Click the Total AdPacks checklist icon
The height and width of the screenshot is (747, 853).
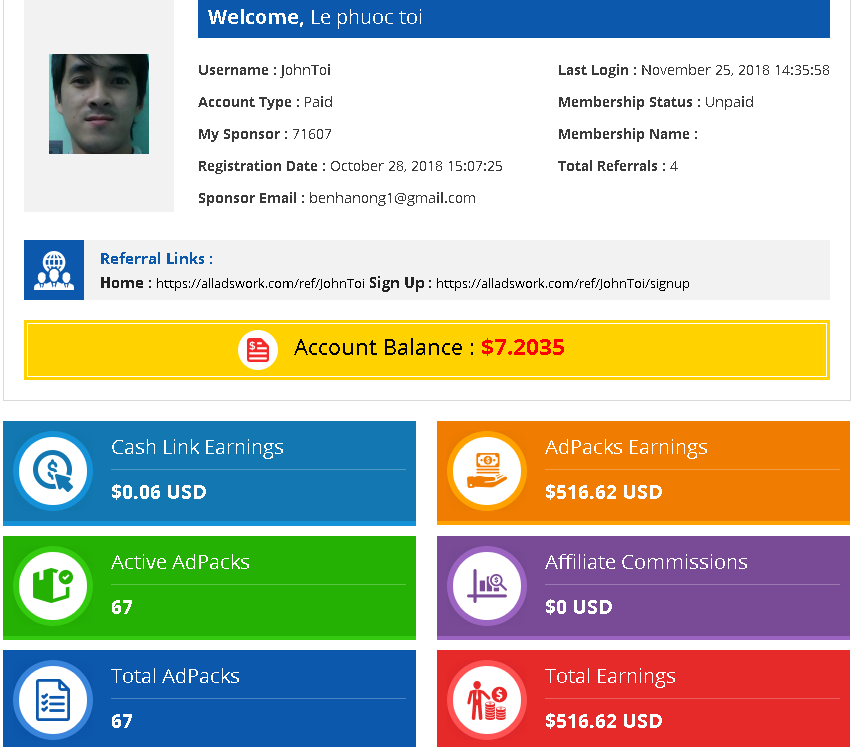(x=53, y=700)
